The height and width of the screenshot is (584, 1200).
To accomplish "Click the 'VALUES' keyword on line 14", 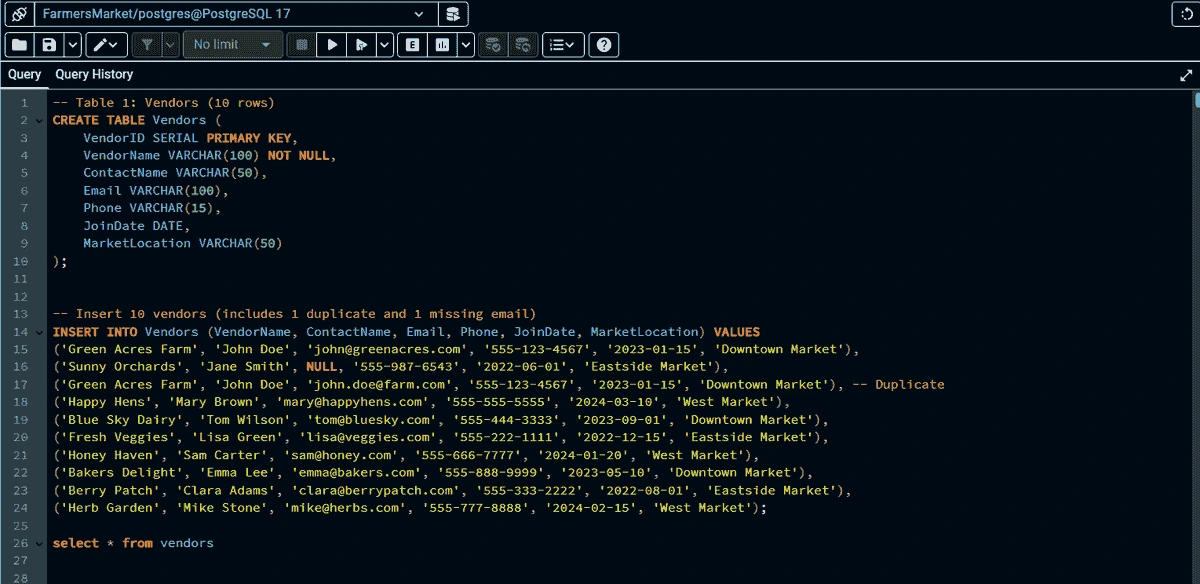I will pos(737,332).
